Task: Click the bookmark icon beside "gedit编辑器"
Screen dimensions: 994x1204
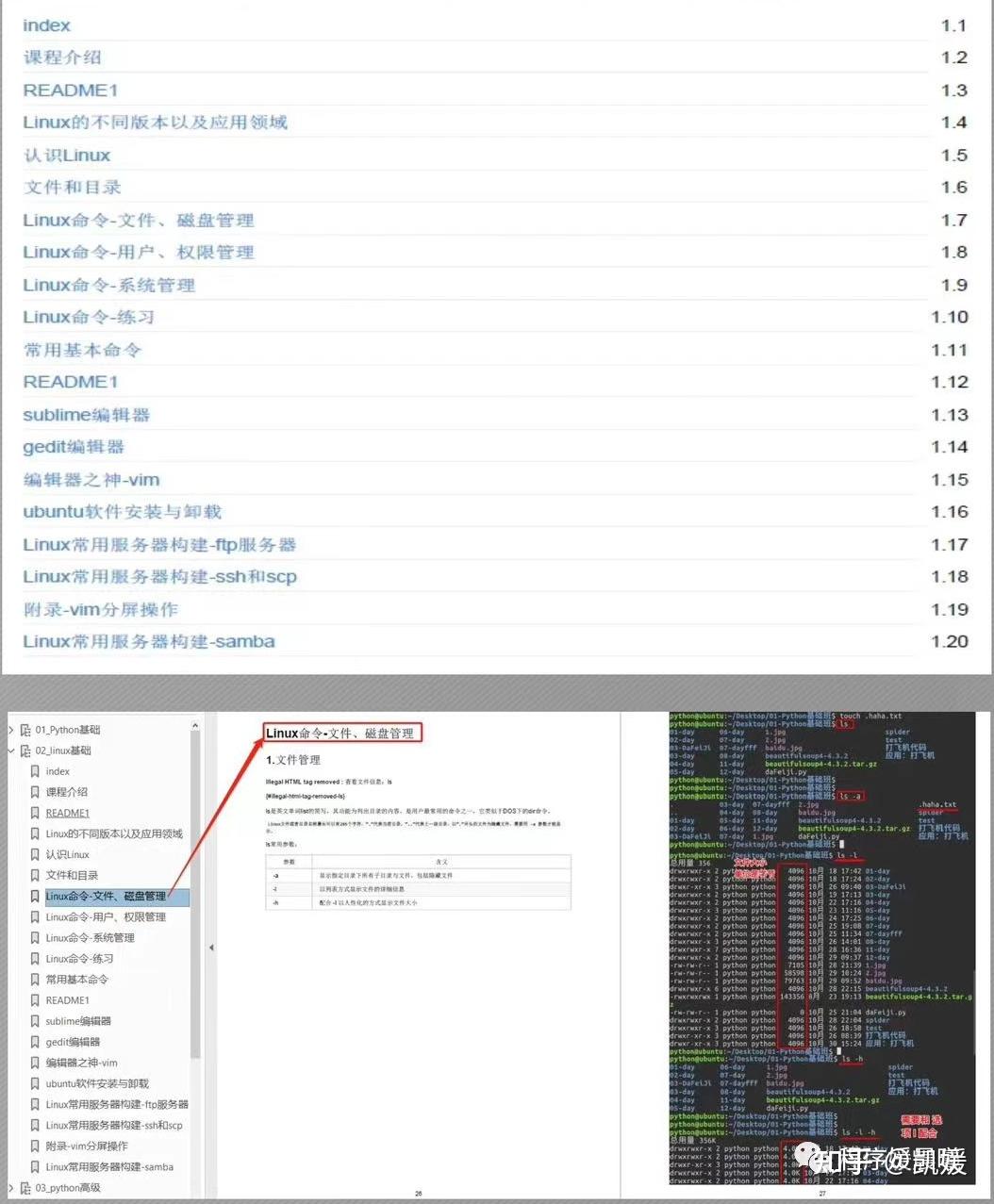Action: [36, 1041]
